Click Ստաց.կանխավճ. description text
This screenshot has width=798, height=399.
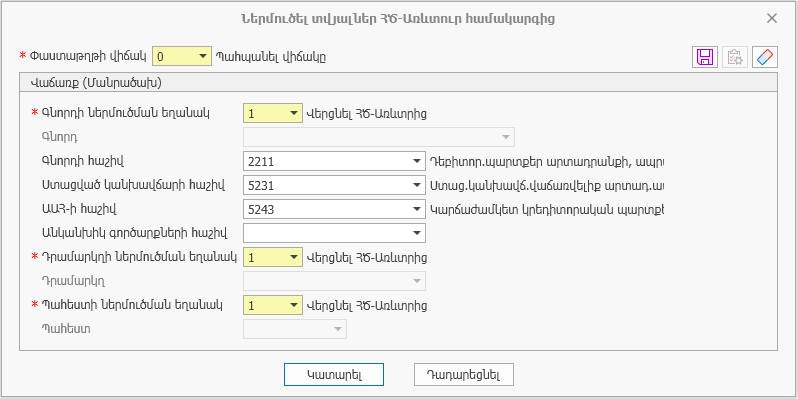tap(547, 186)
